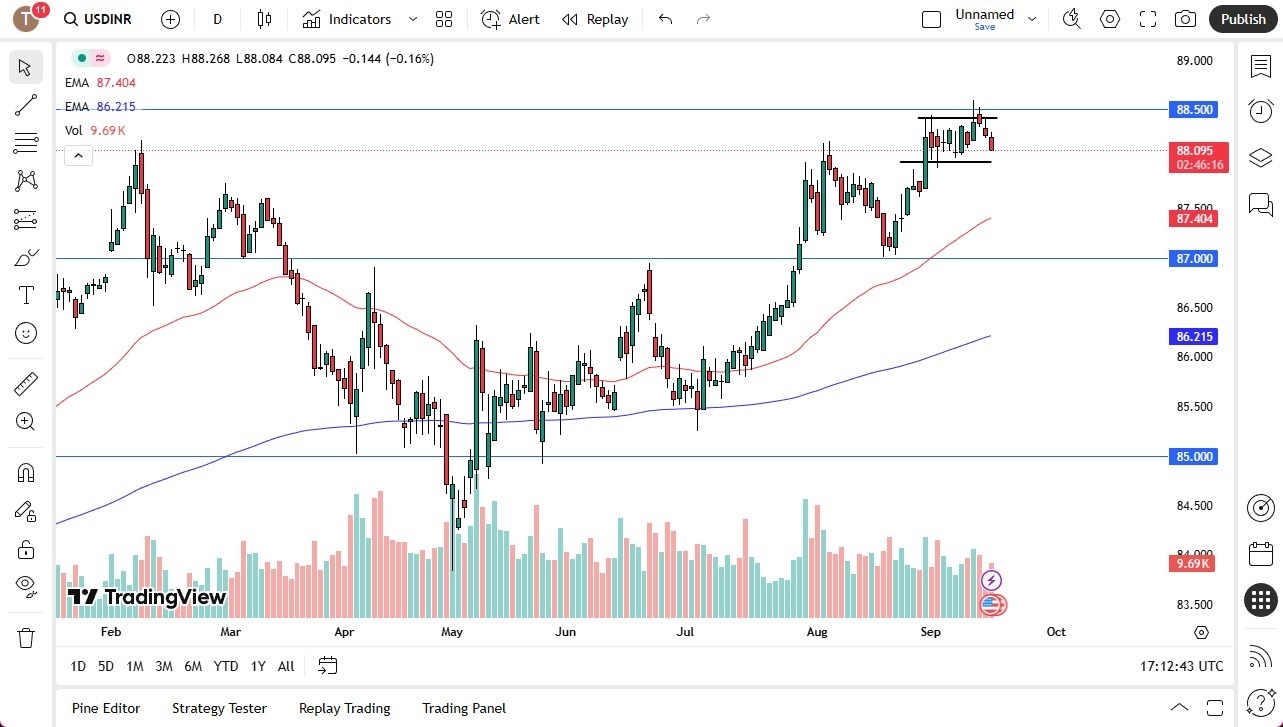Collapse the EMA legend with the arrow
The image size is (1283, 727).
pyautogui.click(x=78, y=155)
